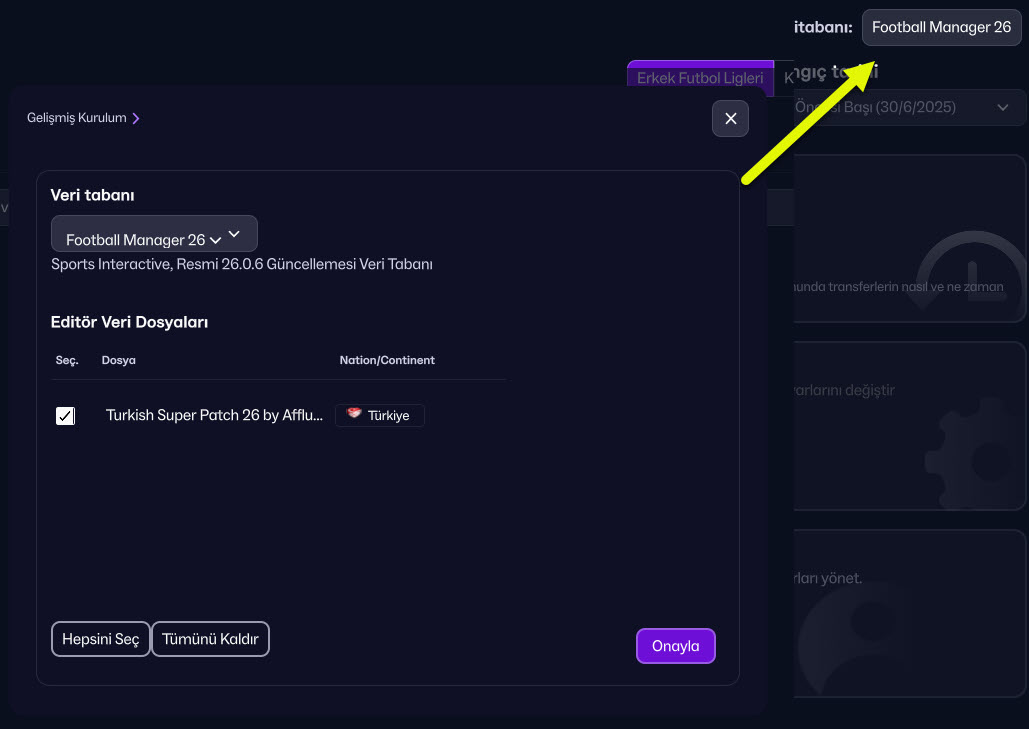This screenshot has width=1029, height=729.
Task: Select the Turkish Super Patch 26 file name
Action: coord(214,416)
